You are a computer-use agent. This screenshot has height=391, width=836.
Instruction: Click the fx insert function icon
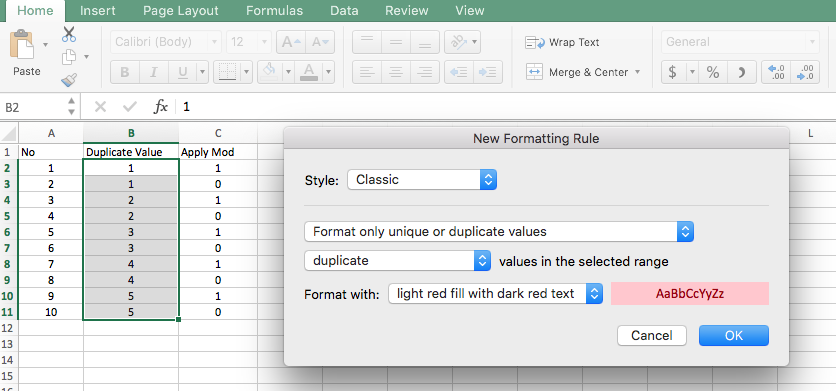160,107
